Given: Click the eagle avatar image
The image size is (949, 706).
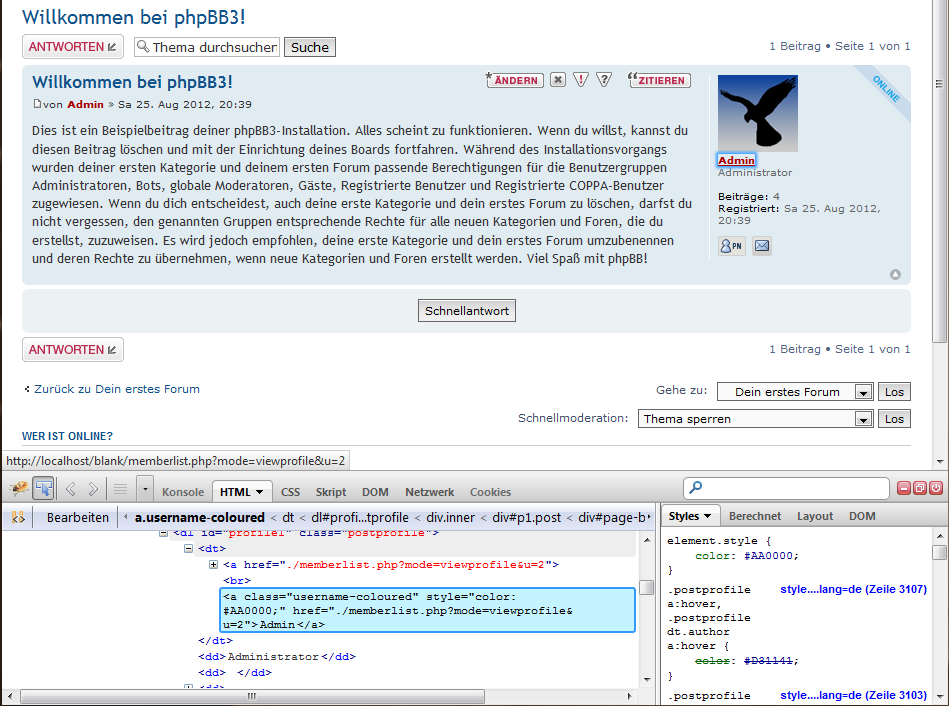Looking at the screenshot, I should point(758,113).
